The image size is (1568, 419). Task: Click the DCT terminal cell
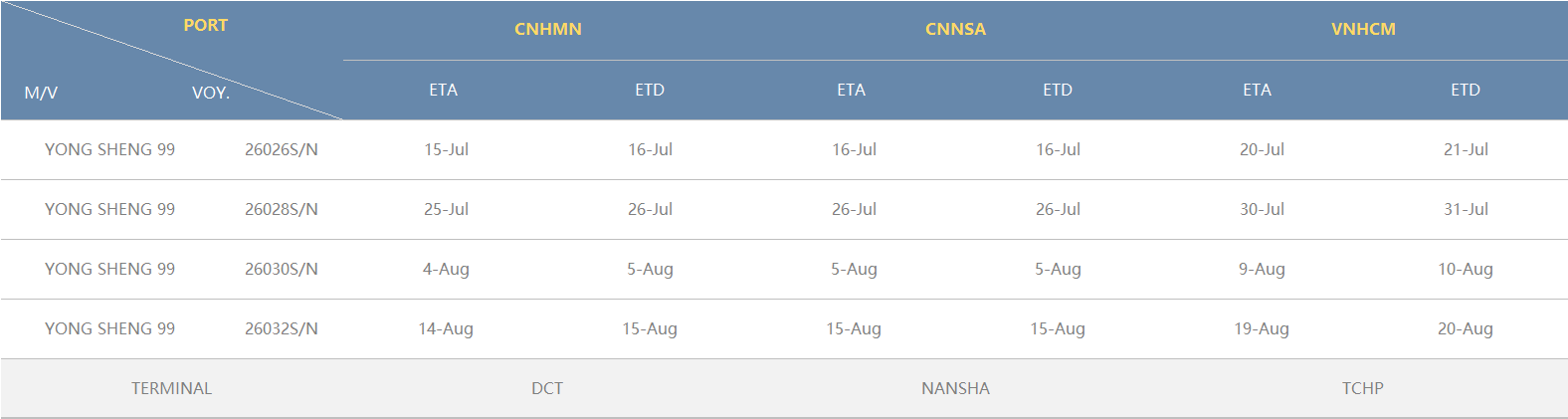click(x=547, y=388)
